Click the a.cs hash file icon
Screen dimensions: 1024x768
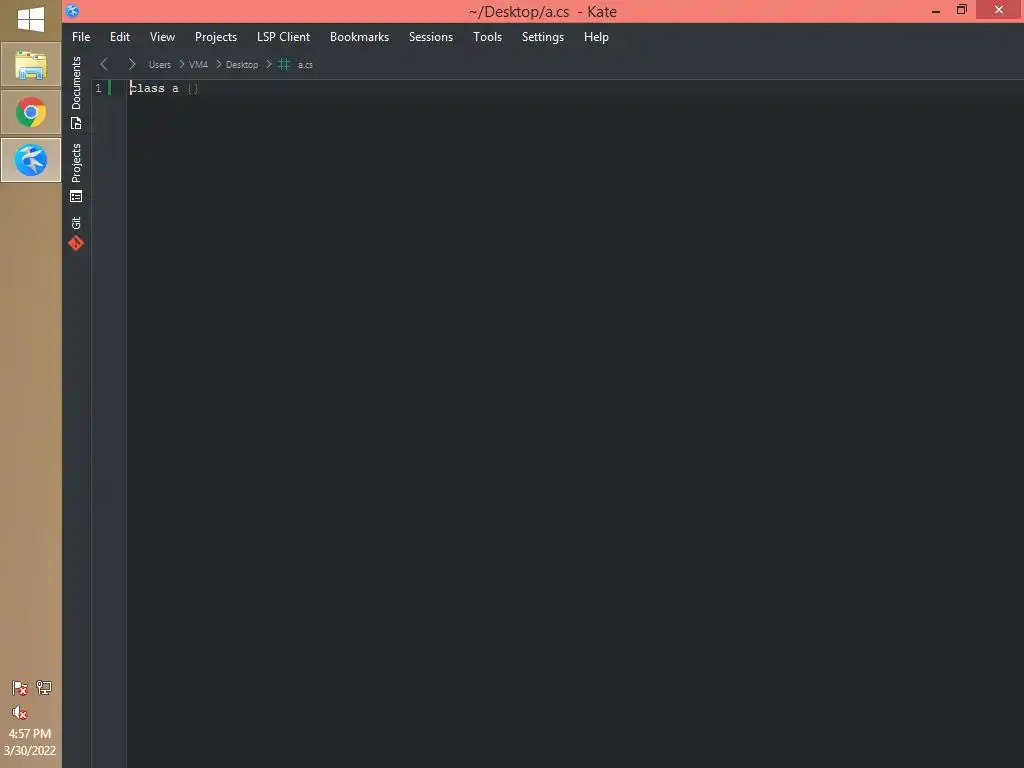(x=284, y=64)
